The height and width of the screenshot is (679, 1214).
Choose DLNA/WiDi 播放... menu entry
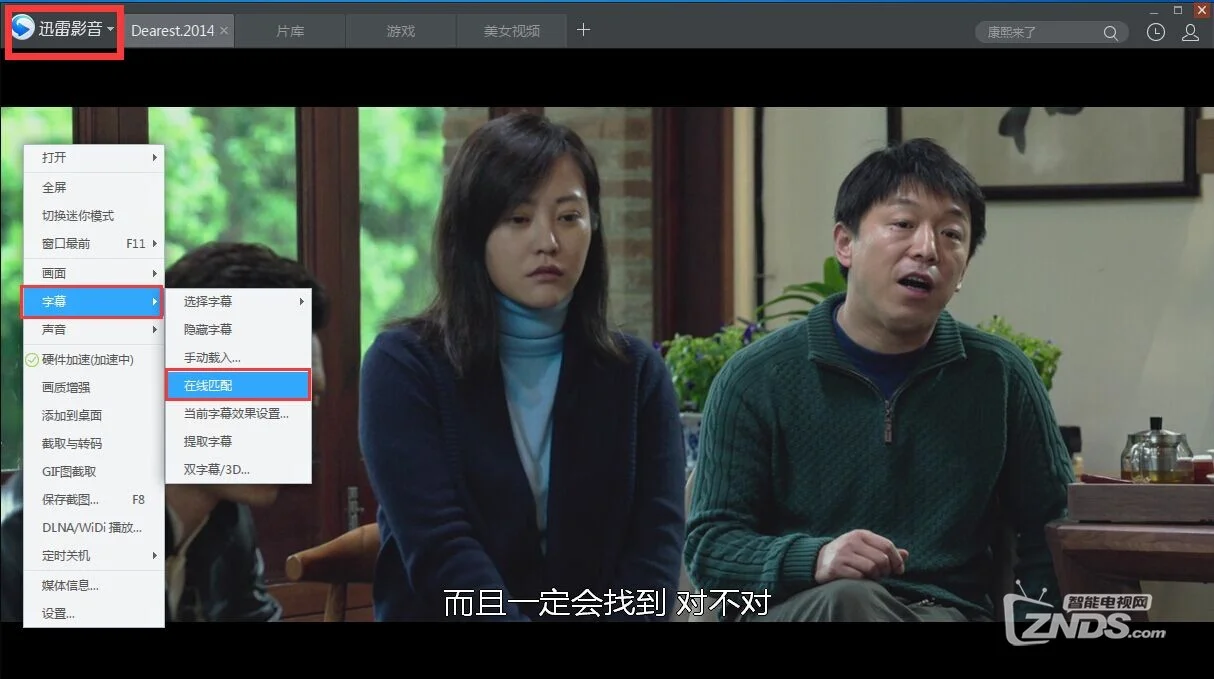(94, 527)
